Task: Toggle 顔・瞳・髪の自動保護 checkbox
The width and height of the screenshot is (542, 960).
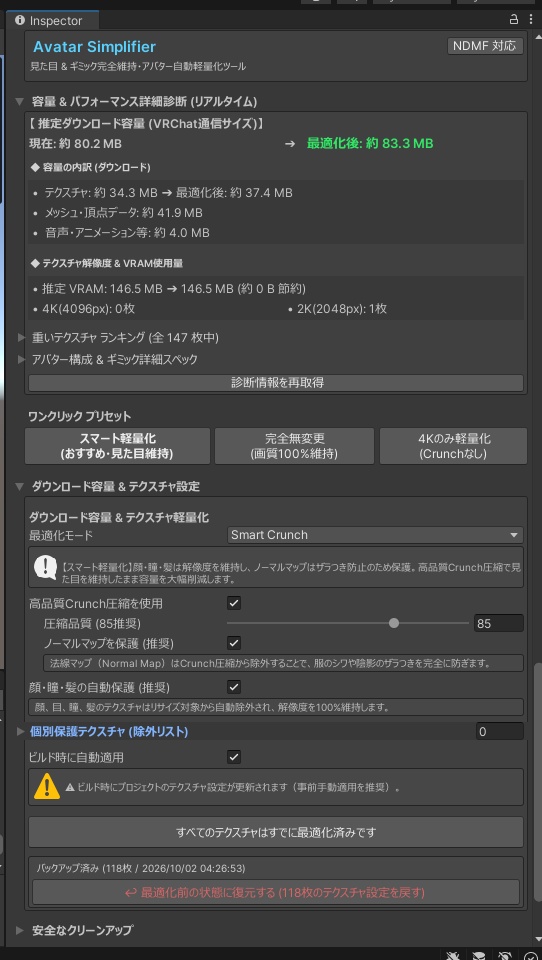Action: pos(234,687)
